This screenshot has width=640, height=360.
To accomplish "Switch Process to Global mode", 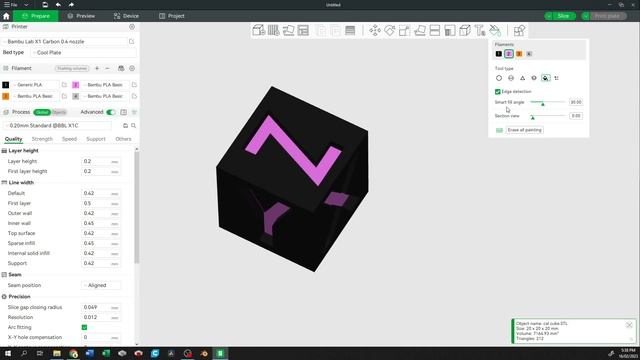I will pyautogui.click(x=42, y=112).
